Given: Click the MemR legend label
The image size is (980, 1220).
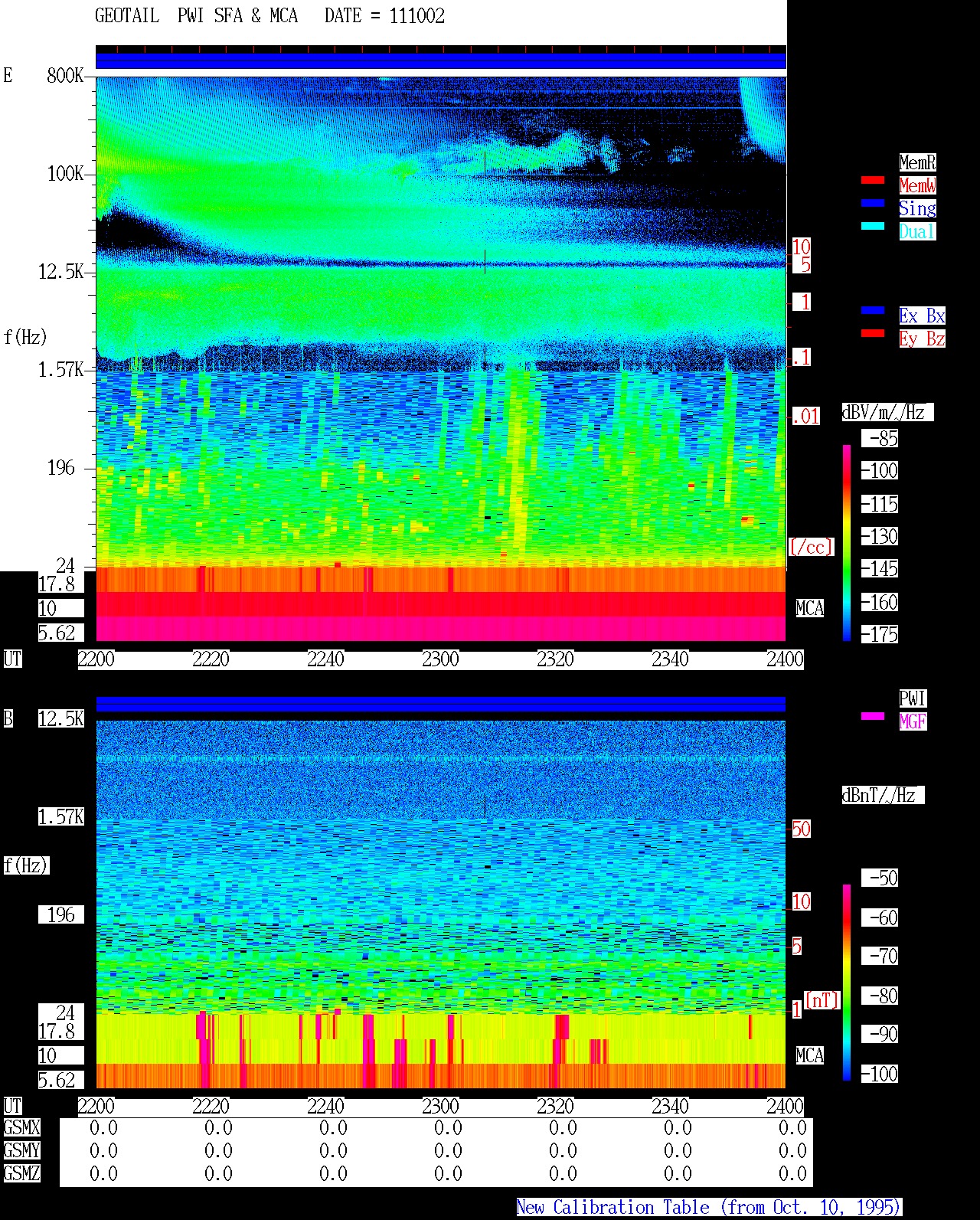Looking at the screenshot, I should coord(917,162).
